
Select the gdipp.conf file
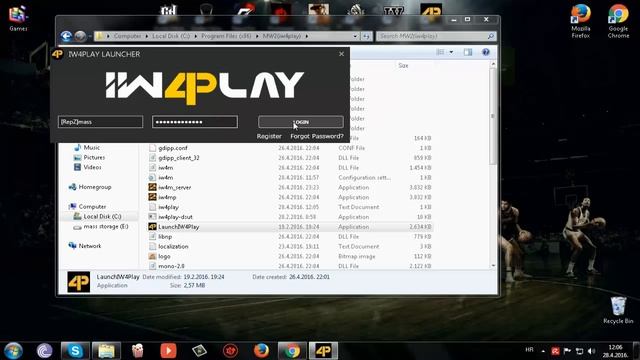tap(173, 148)
